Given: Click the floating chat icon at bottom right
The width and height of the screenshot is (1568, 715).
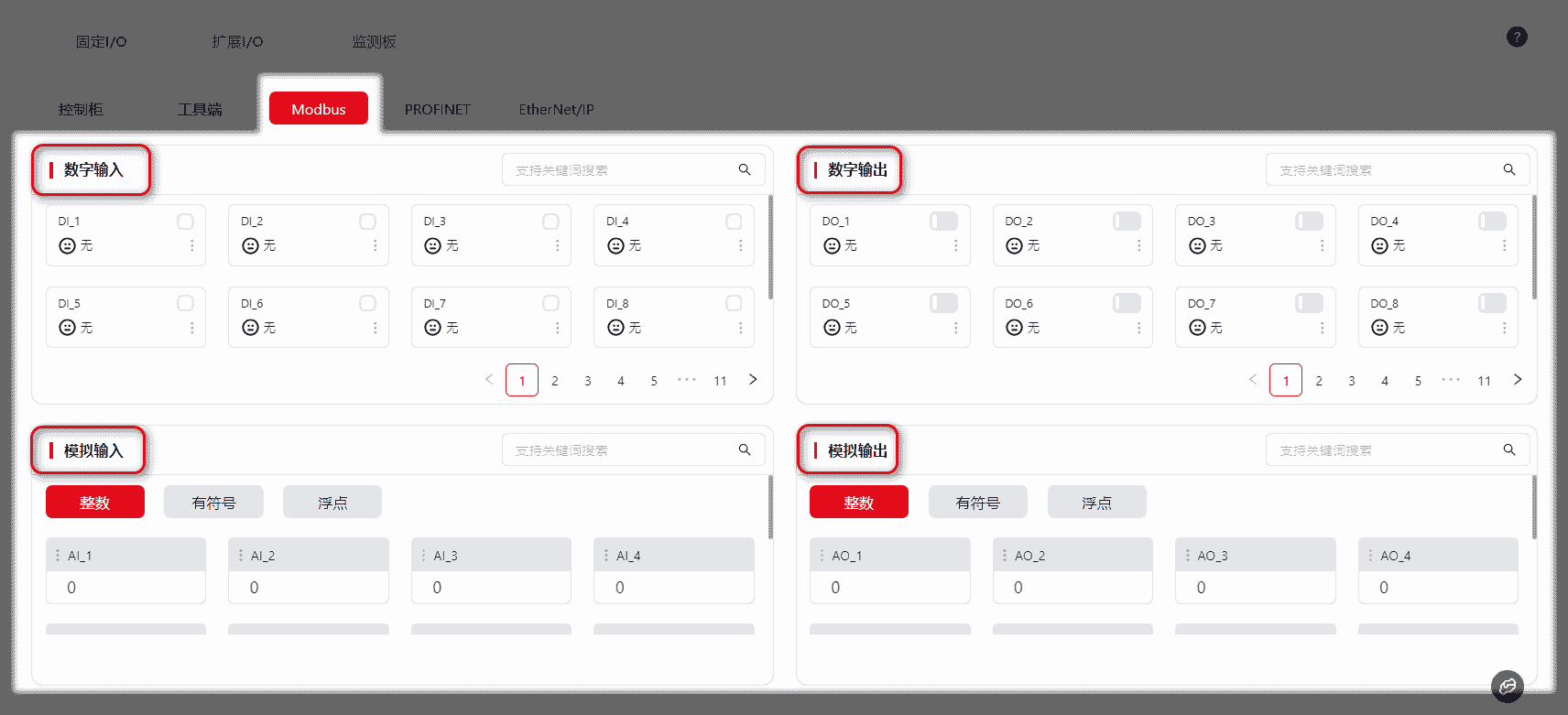Looking at the screenshot, I should [1507, 686].
